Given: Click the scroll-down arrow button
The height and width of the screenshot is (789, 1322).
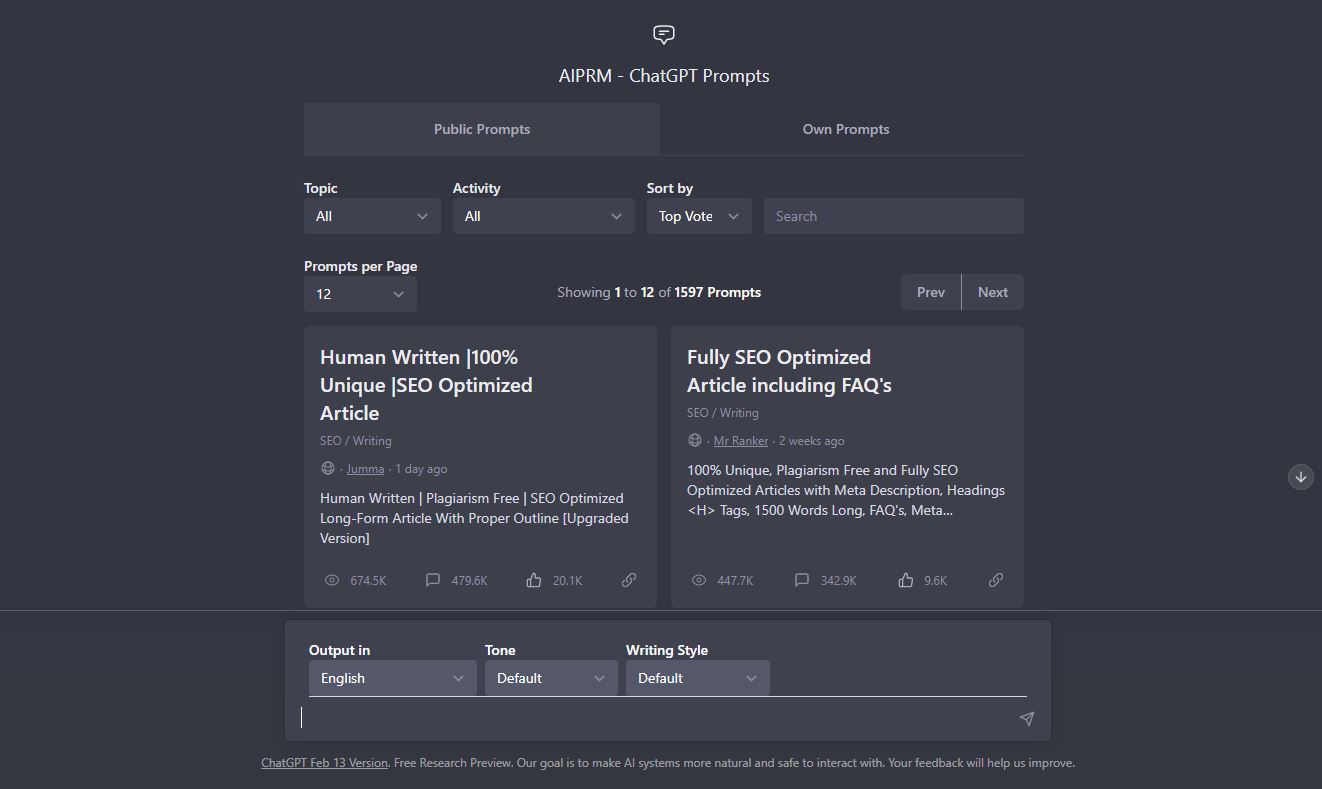Looking at the screenshot, I should coord(1300,477).
